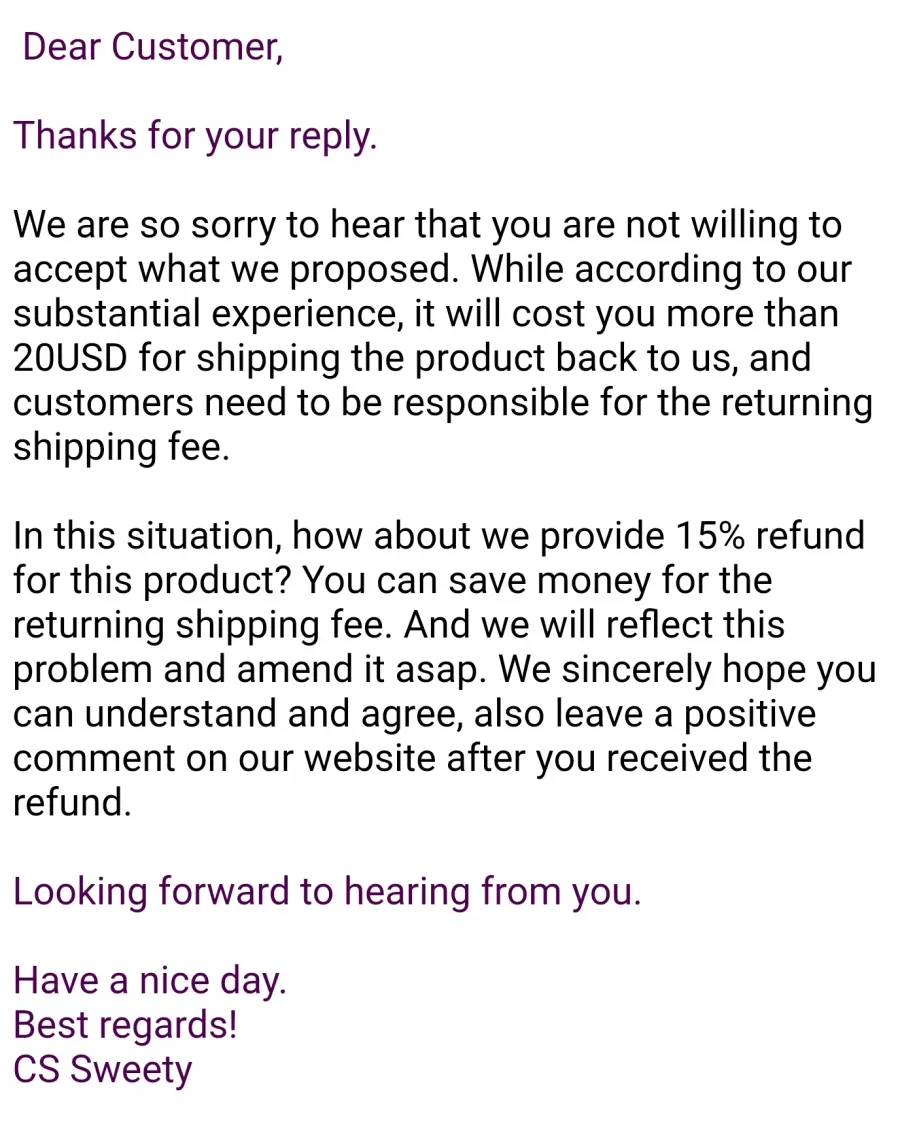Screen dimensions: 900x1128
Task: Click the 'Have a nice day.' line
Action: tap(150, 981)
